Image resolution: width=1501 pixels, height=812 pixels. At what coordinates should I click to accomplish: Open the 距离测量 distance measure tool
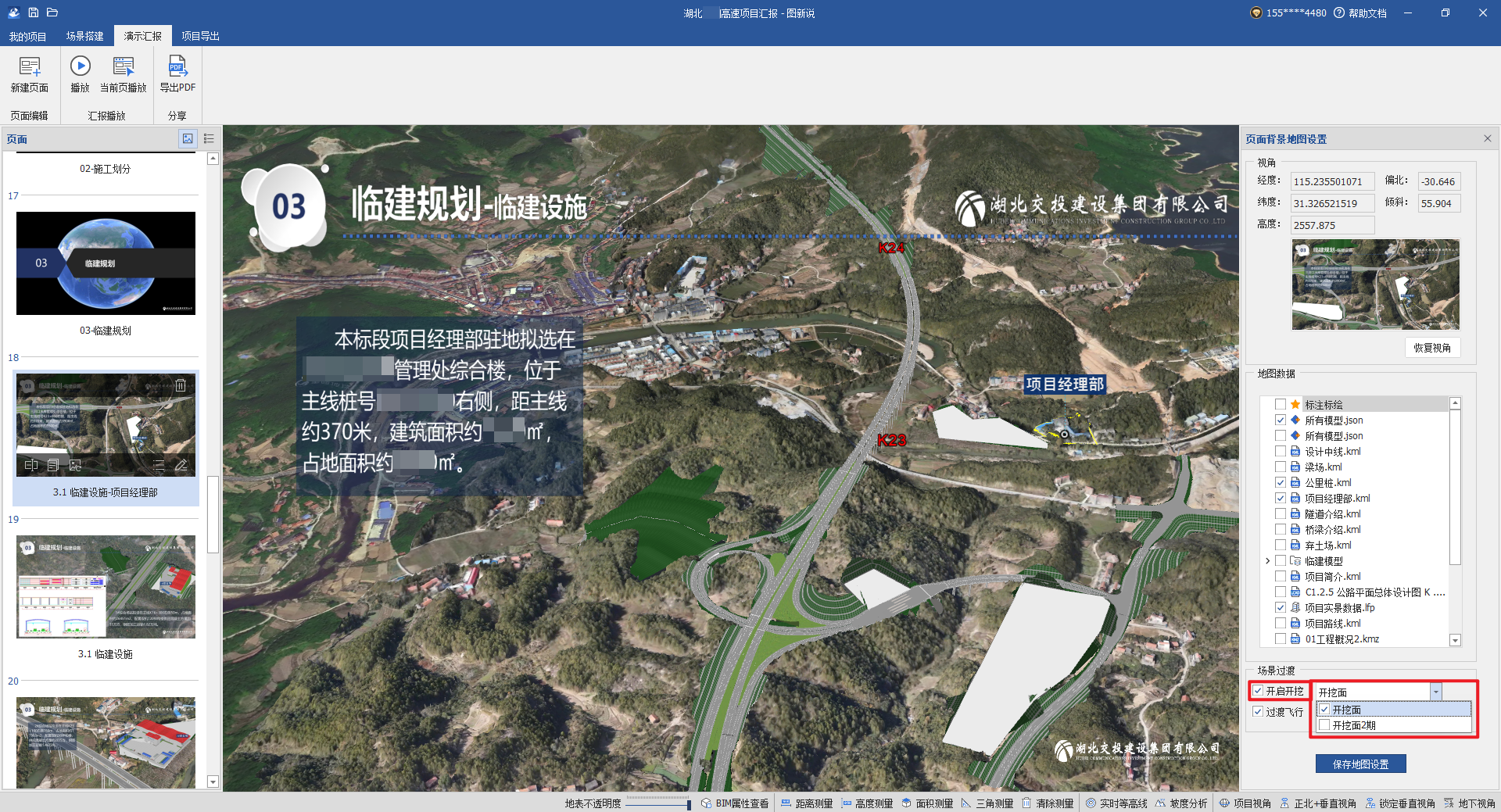807,803
